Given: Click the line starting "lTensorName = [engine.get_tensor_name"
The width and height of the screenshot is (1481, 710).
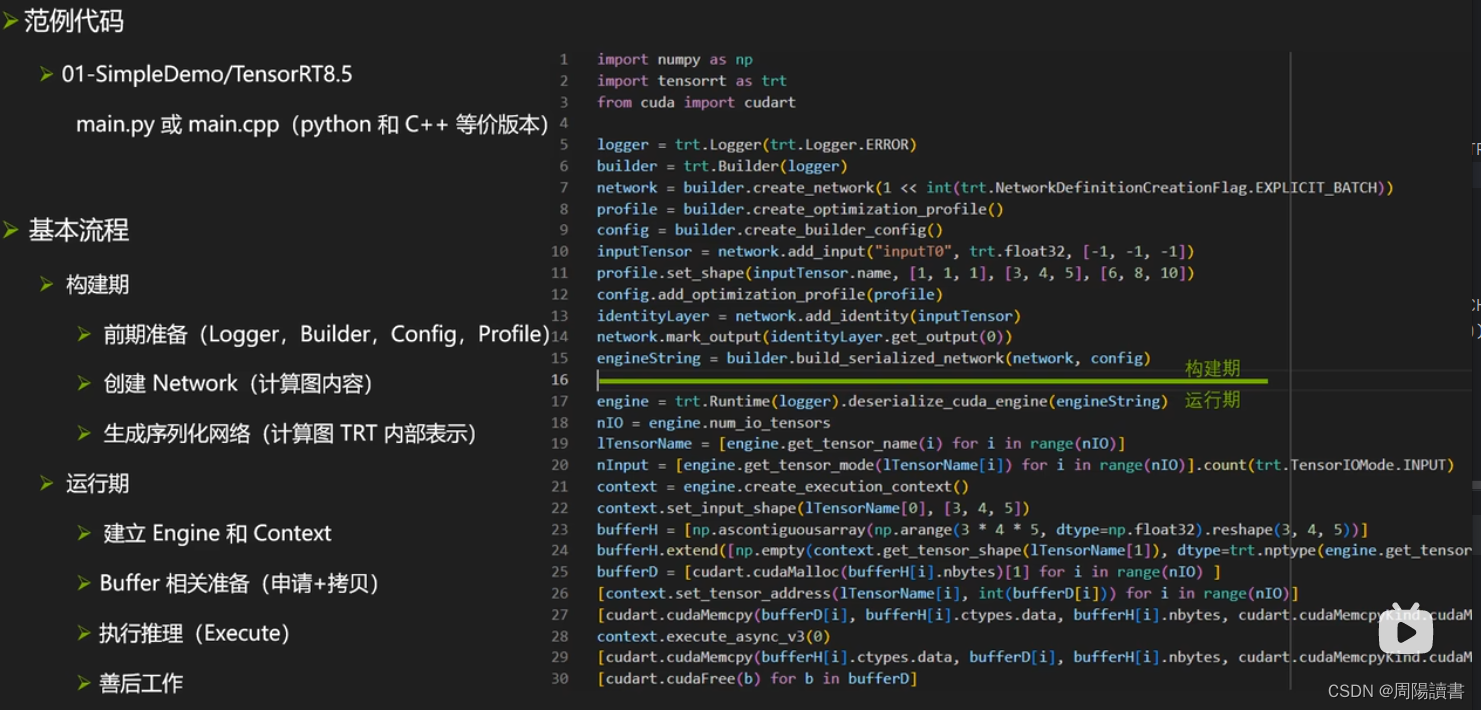Looking at the screenshot, I should [x=861, y=443].
